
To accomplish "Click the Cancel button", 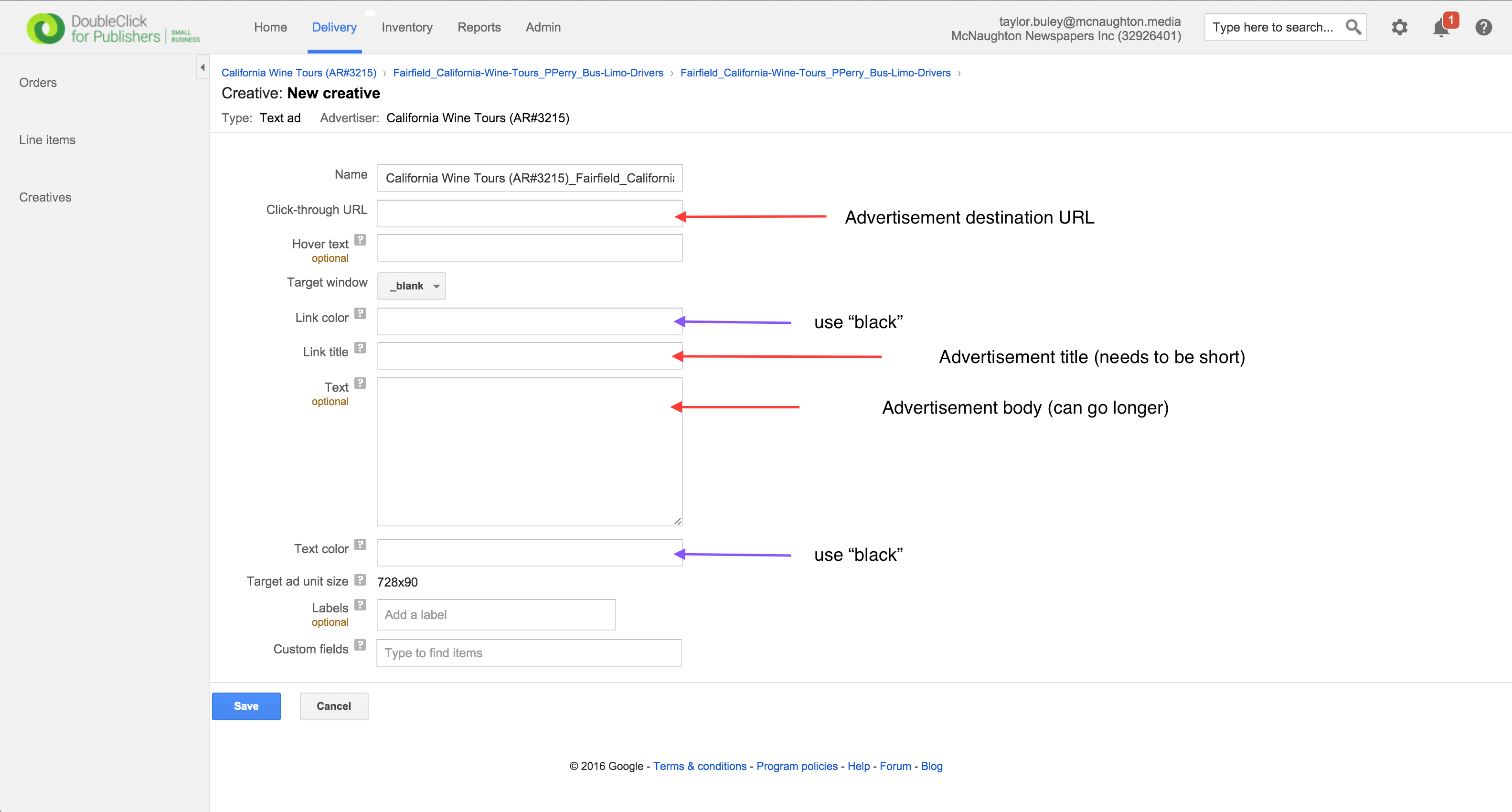I will pos(333,706).
